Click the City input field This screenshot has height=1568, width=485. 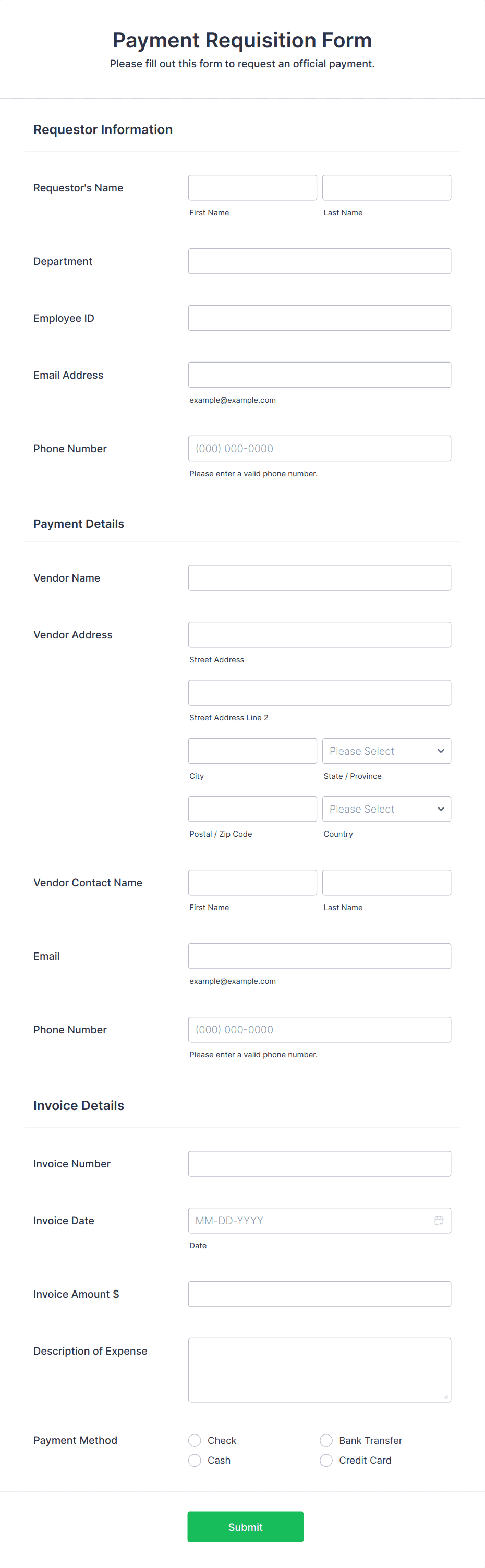[x=252, y=751]
